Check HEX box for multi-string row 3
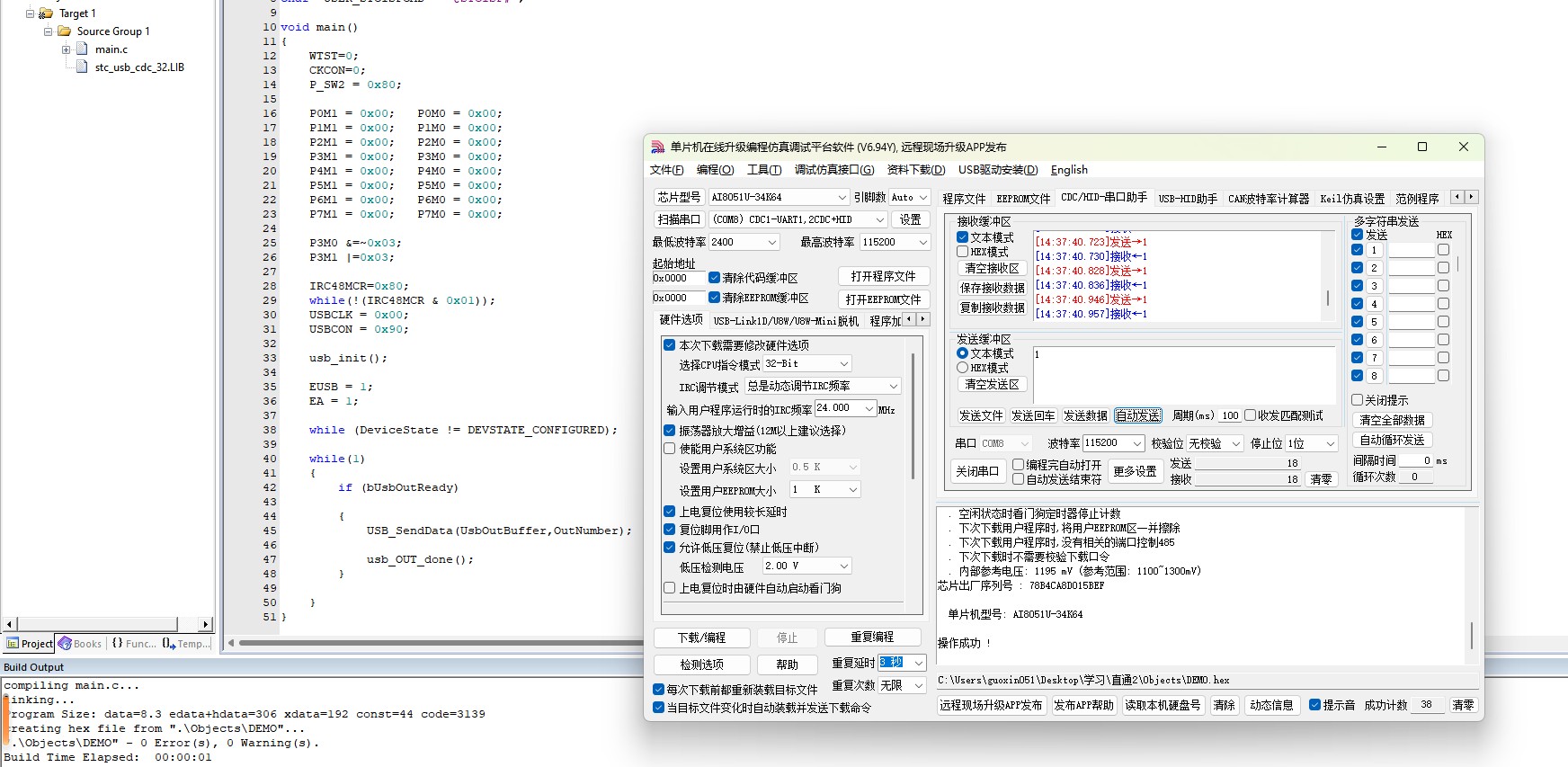Image resolution: width=1568 pixels, height=767 pixels. point(1443,286)
